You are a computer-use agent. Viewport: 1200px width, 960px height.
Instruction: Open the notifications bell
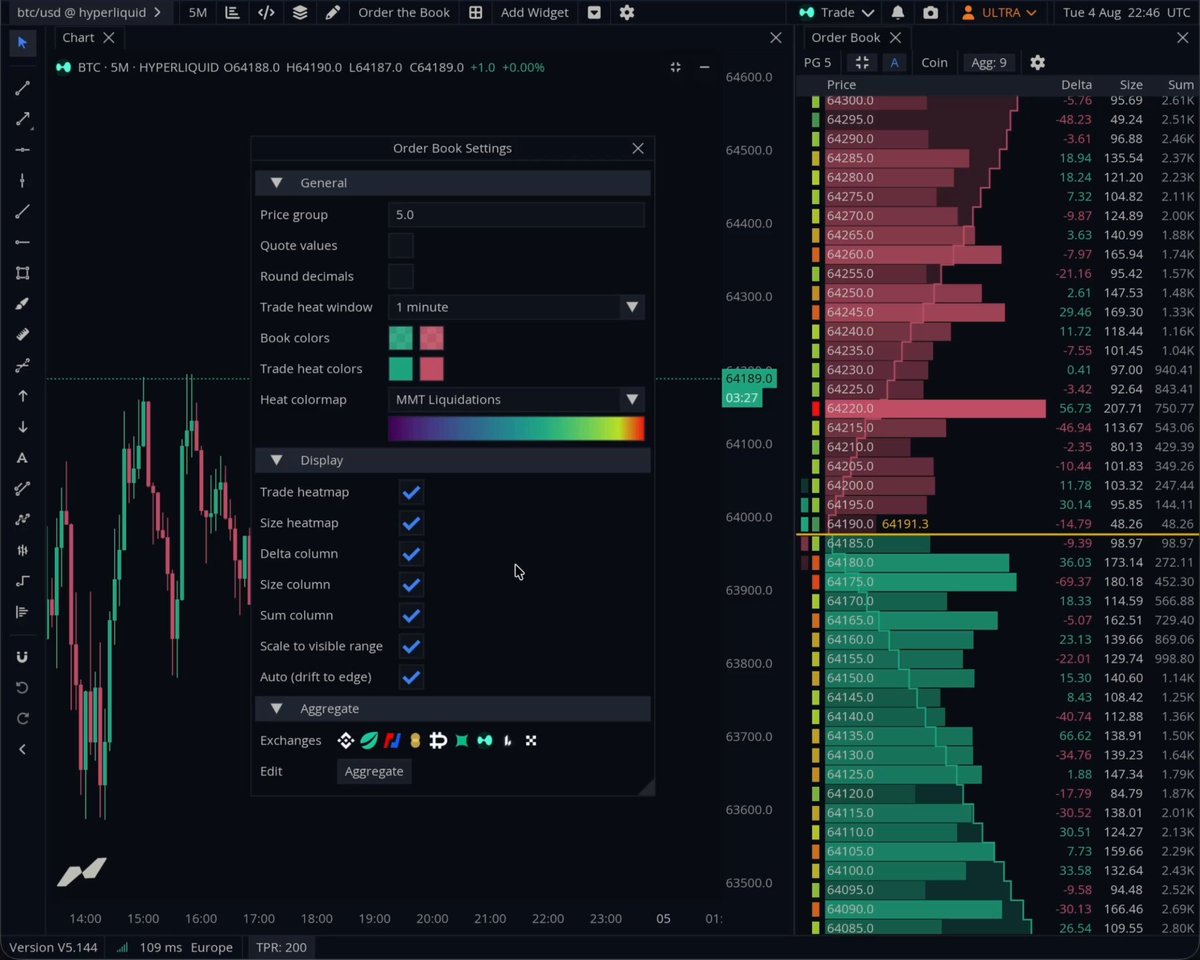(x=898, y=13)
